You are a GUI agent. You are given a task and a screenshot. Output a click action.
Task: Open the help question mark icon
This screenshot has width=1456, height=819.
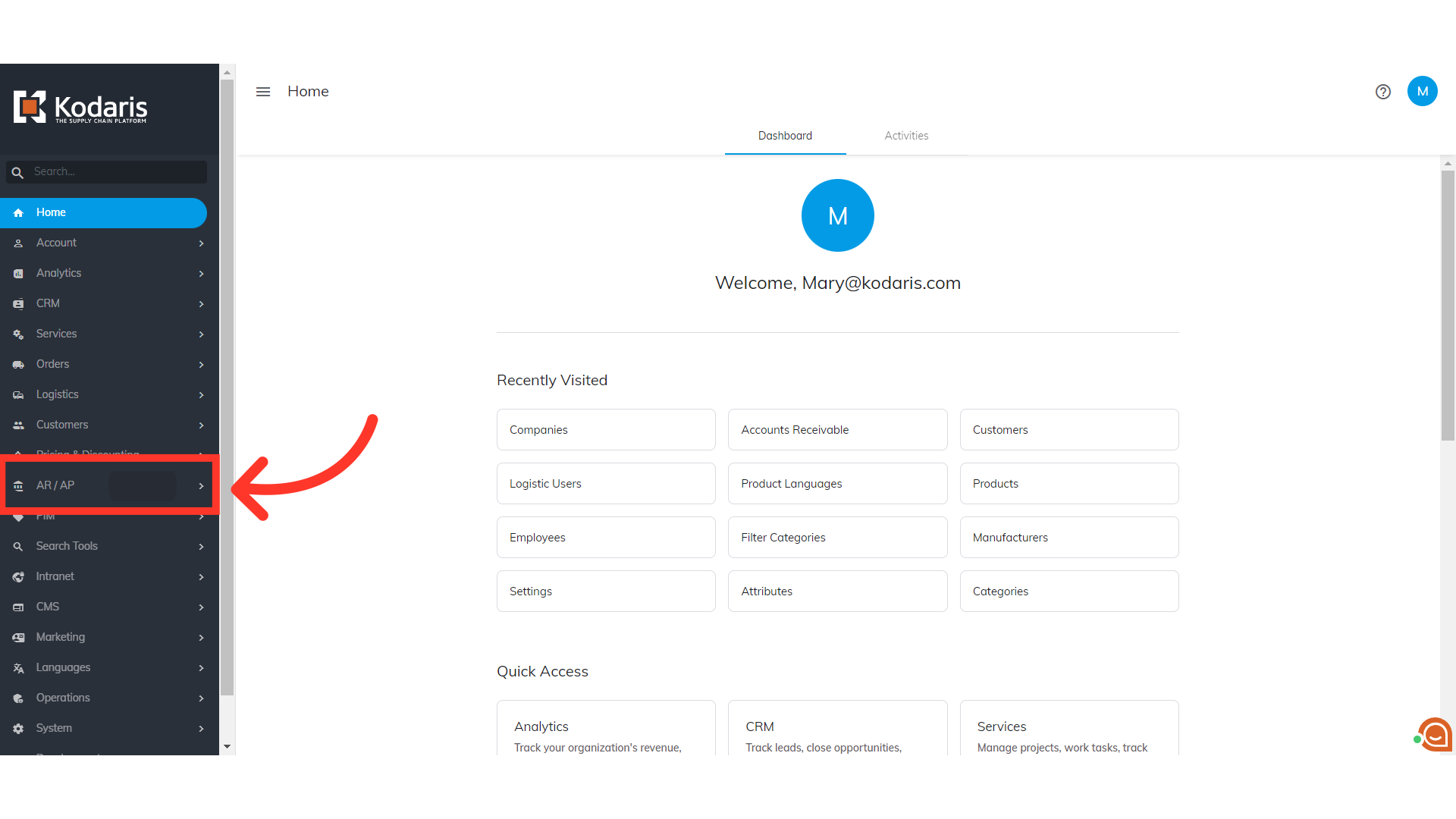click(x=1382, y=92)
